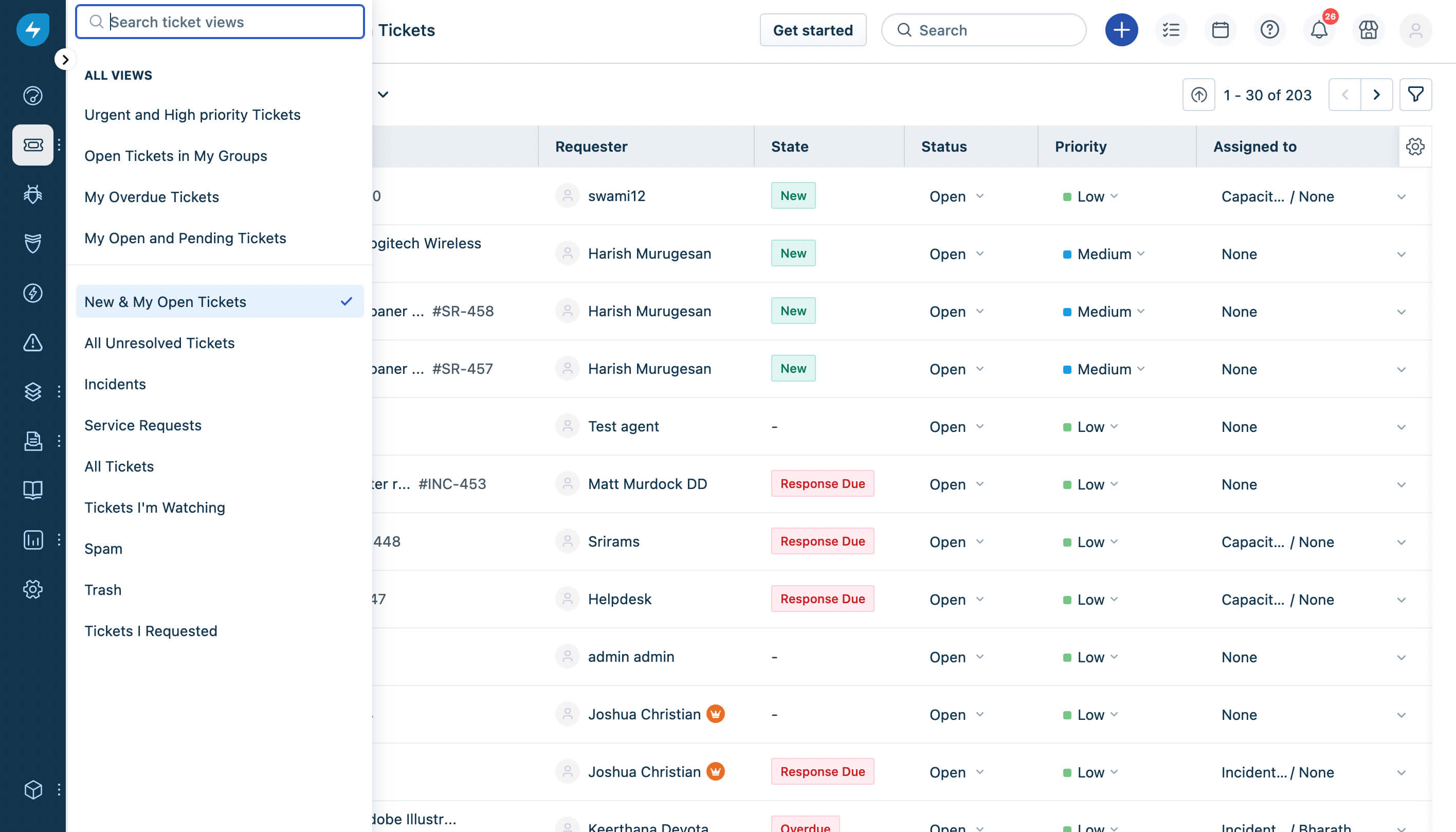The width and height of the screenshot is (1456, 832).
Task: Switch to the Incidents view
Action: [x=115, y=384]
